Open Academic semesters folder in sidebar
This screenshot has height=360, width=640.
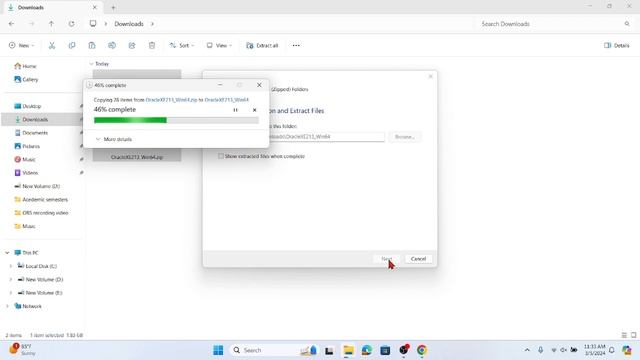coord(41,200)
